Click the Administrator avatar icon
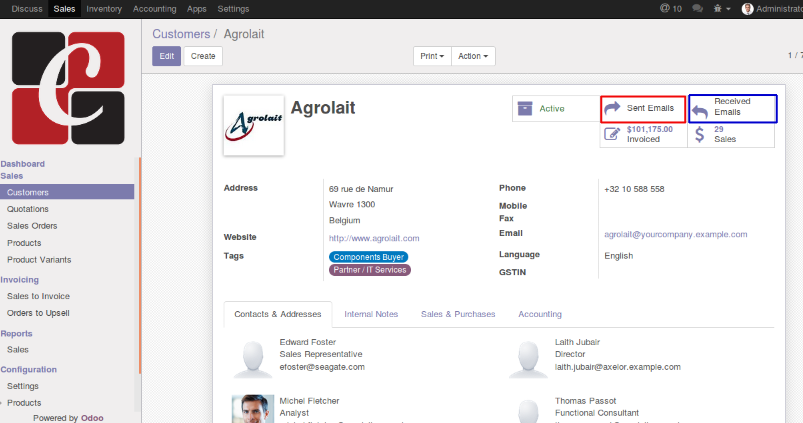The height and width of the screenshot is (423, 803). click(748, 9)
